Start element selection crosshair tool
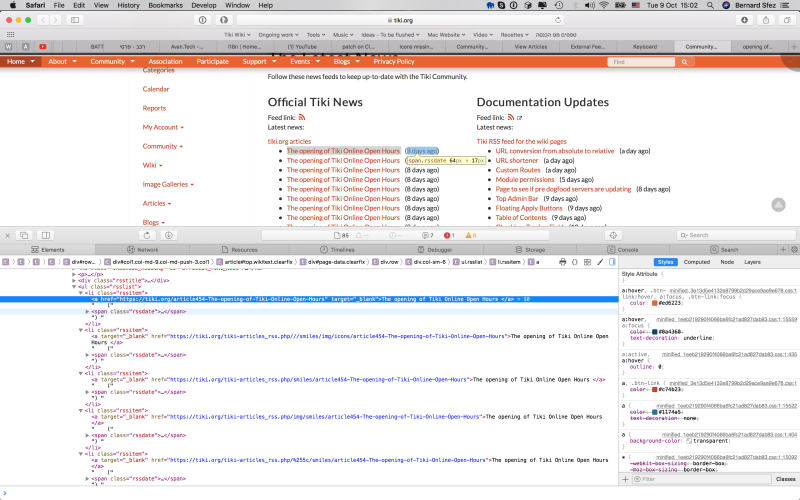Screen dimensions: 800x500 click(613, 235)
